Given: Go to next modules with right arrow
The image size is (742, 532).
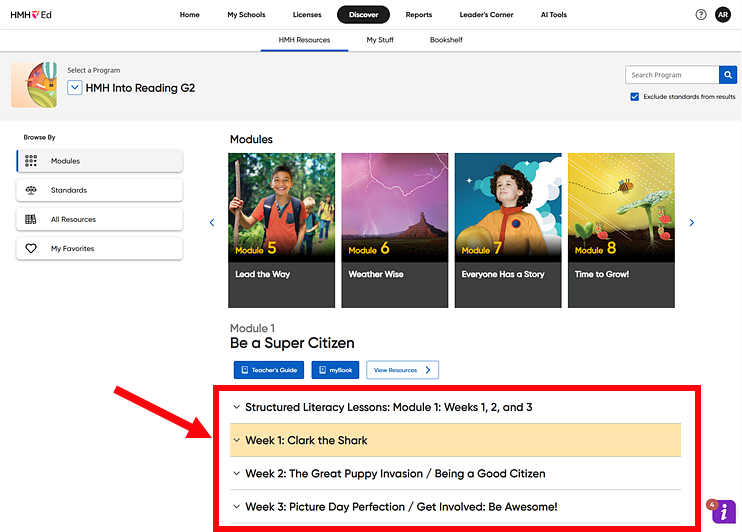Looking at the screenshot, I should pos(691,222).
